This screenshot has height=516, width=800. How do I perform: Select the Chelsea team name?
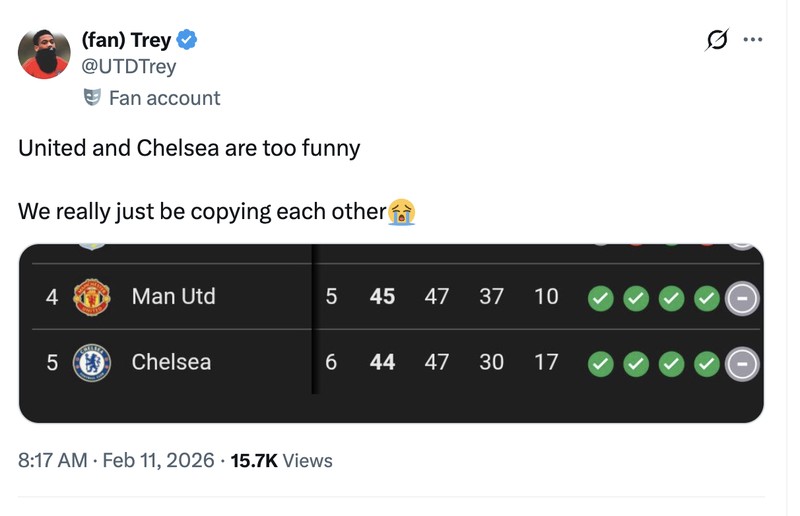point(171,362)
